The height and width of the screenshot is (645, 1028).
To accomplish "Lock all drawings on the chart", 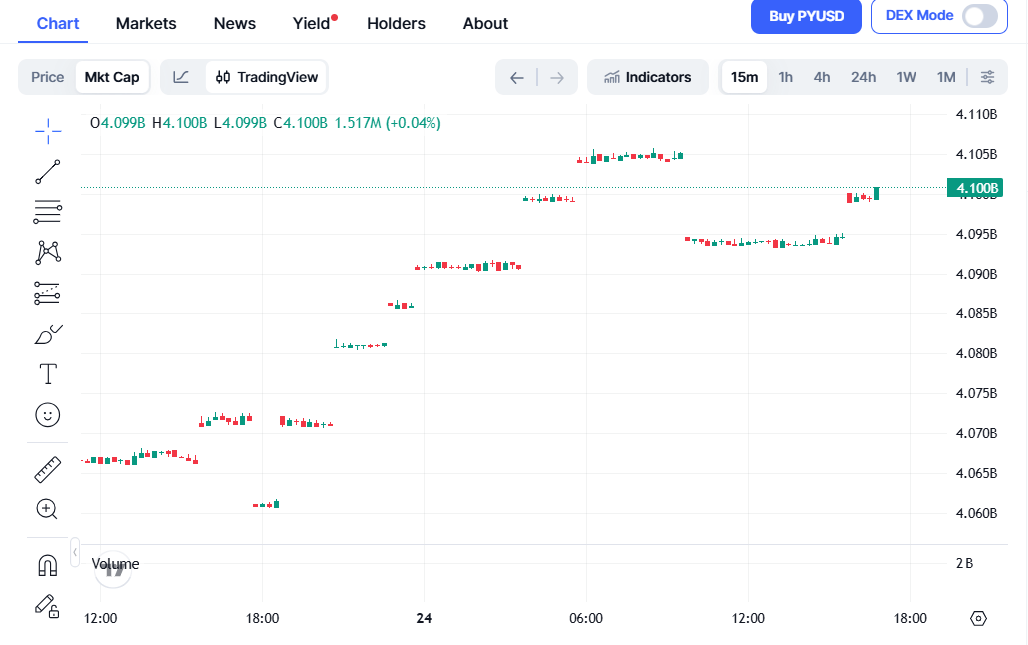I will (x=47, y=605).
